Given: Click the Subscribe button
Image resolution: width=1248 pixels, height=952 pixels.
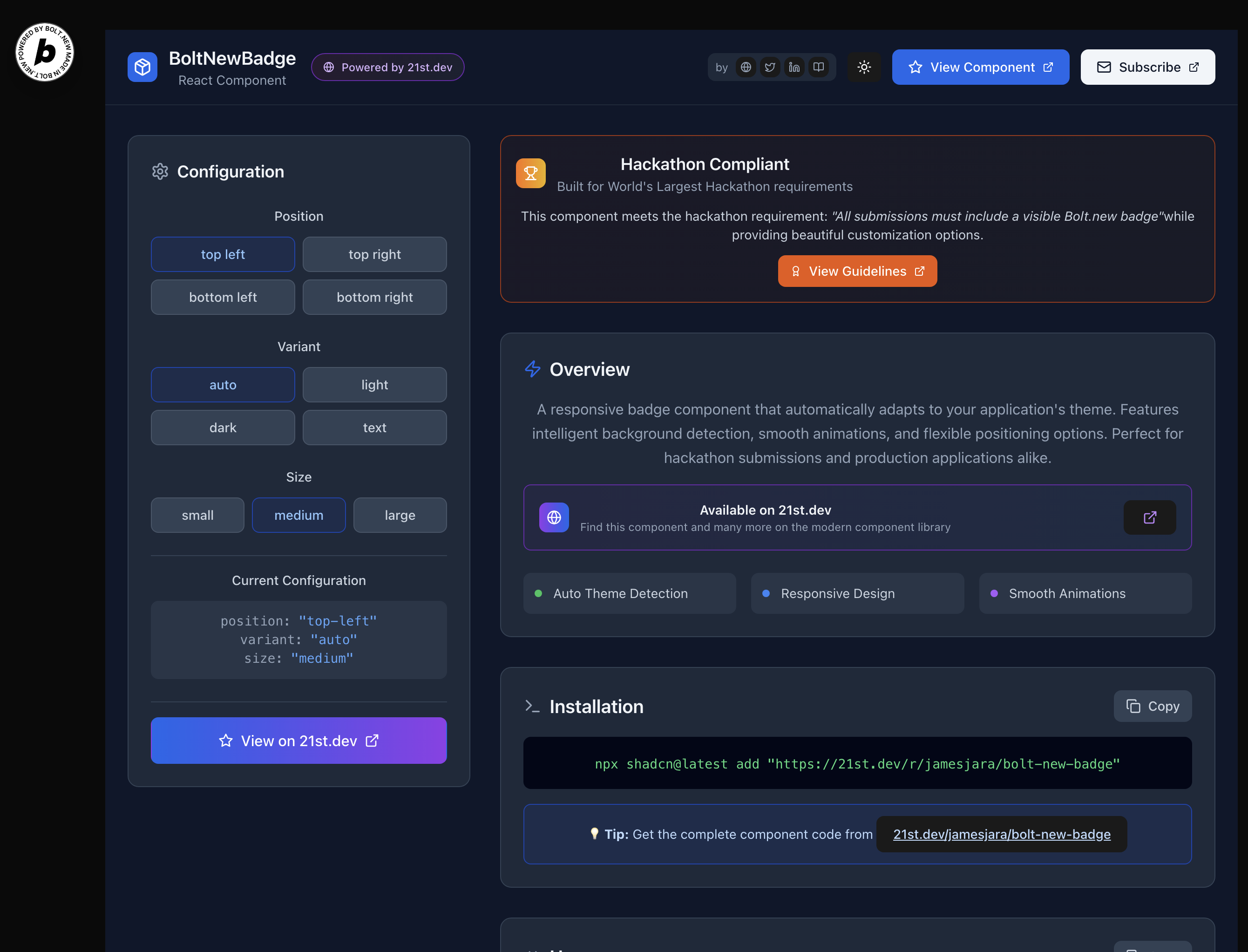Looking at the screenshot, I should [x=1147, y=68].
